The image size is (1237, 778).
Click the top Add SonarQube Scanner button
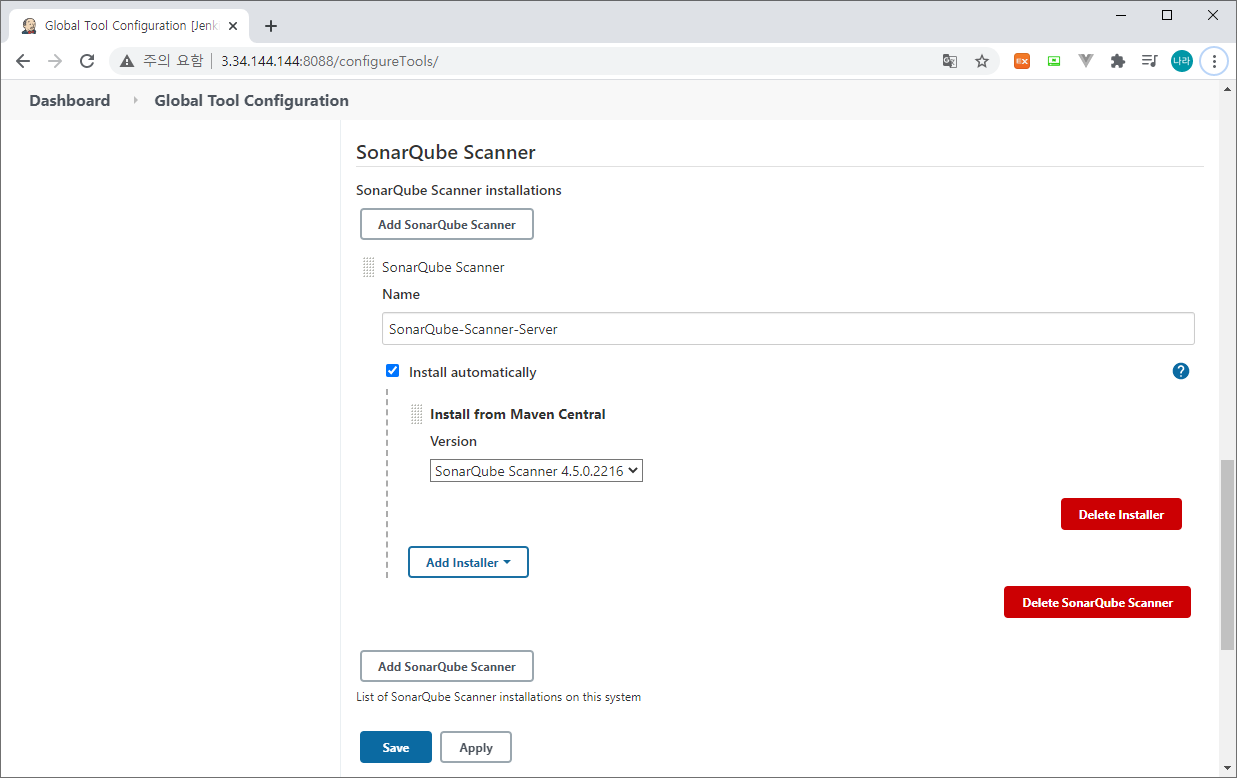(x=447, y=224)
